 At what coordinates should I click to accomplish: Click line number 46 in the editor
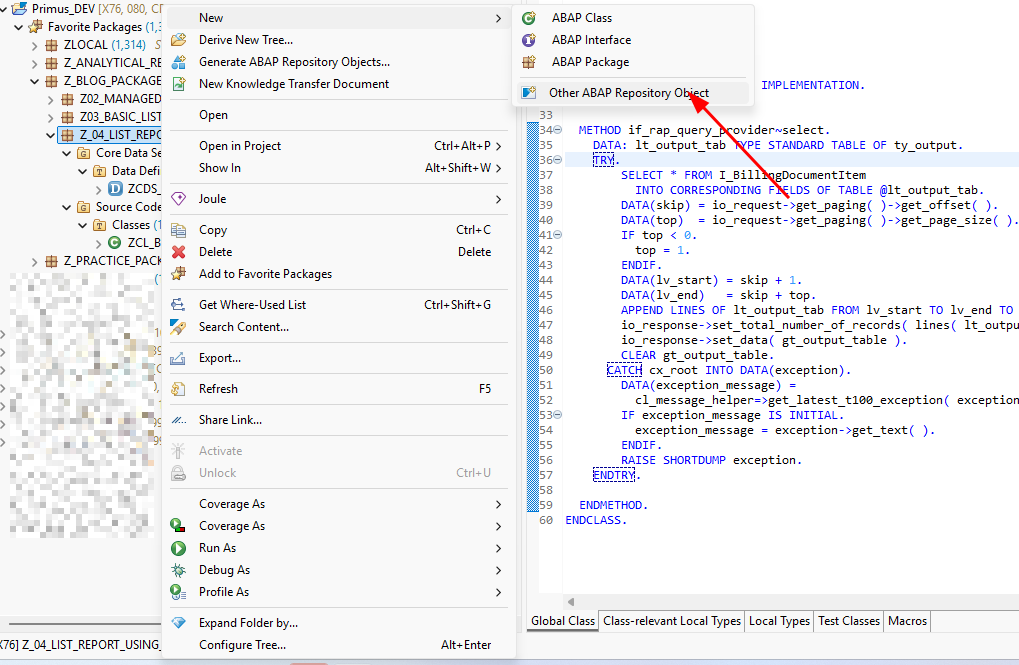(x=546, y=310)
